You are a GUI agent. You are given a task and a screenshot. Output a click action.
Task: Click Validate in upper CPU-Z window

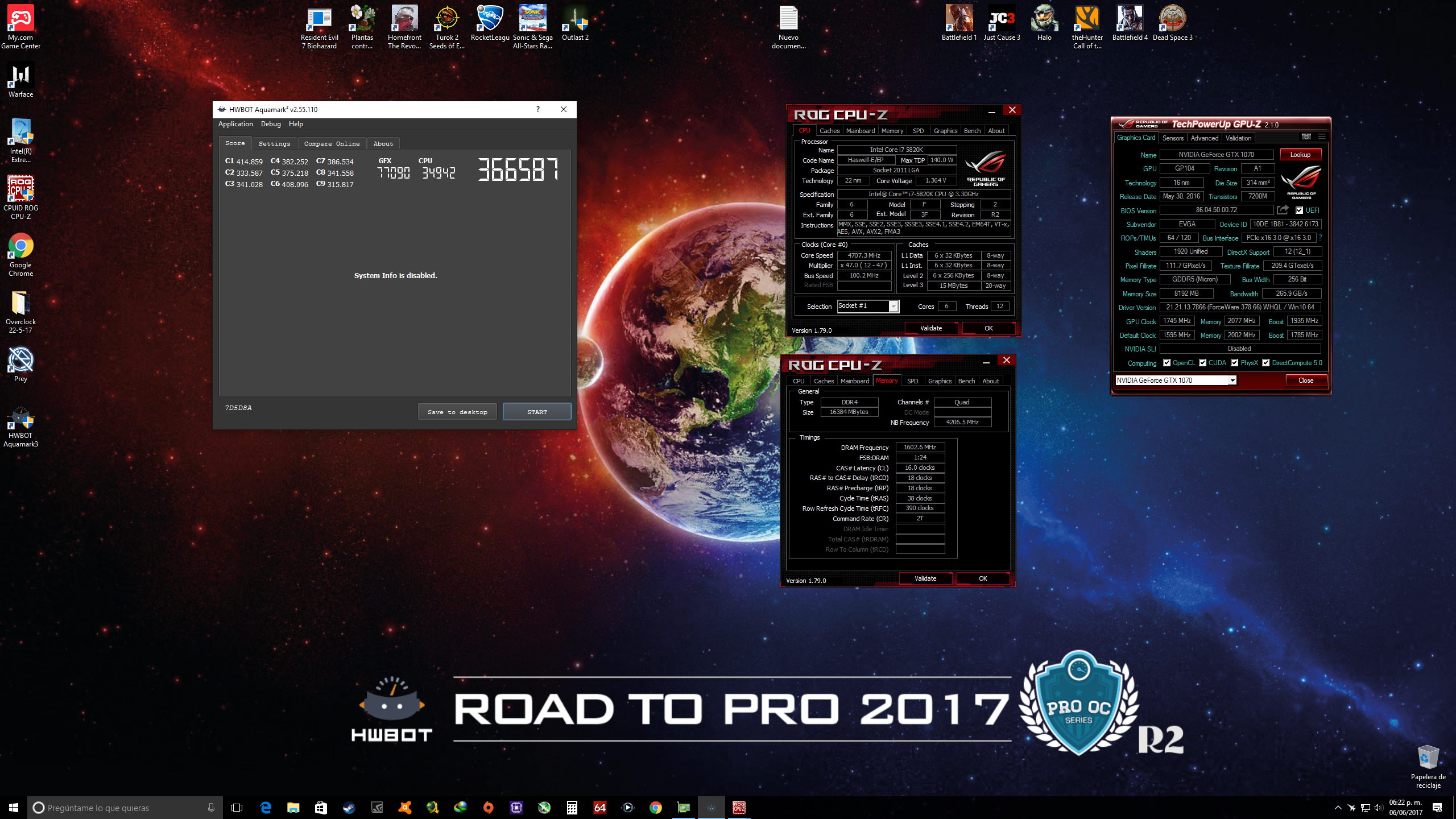tap(931, 328)
